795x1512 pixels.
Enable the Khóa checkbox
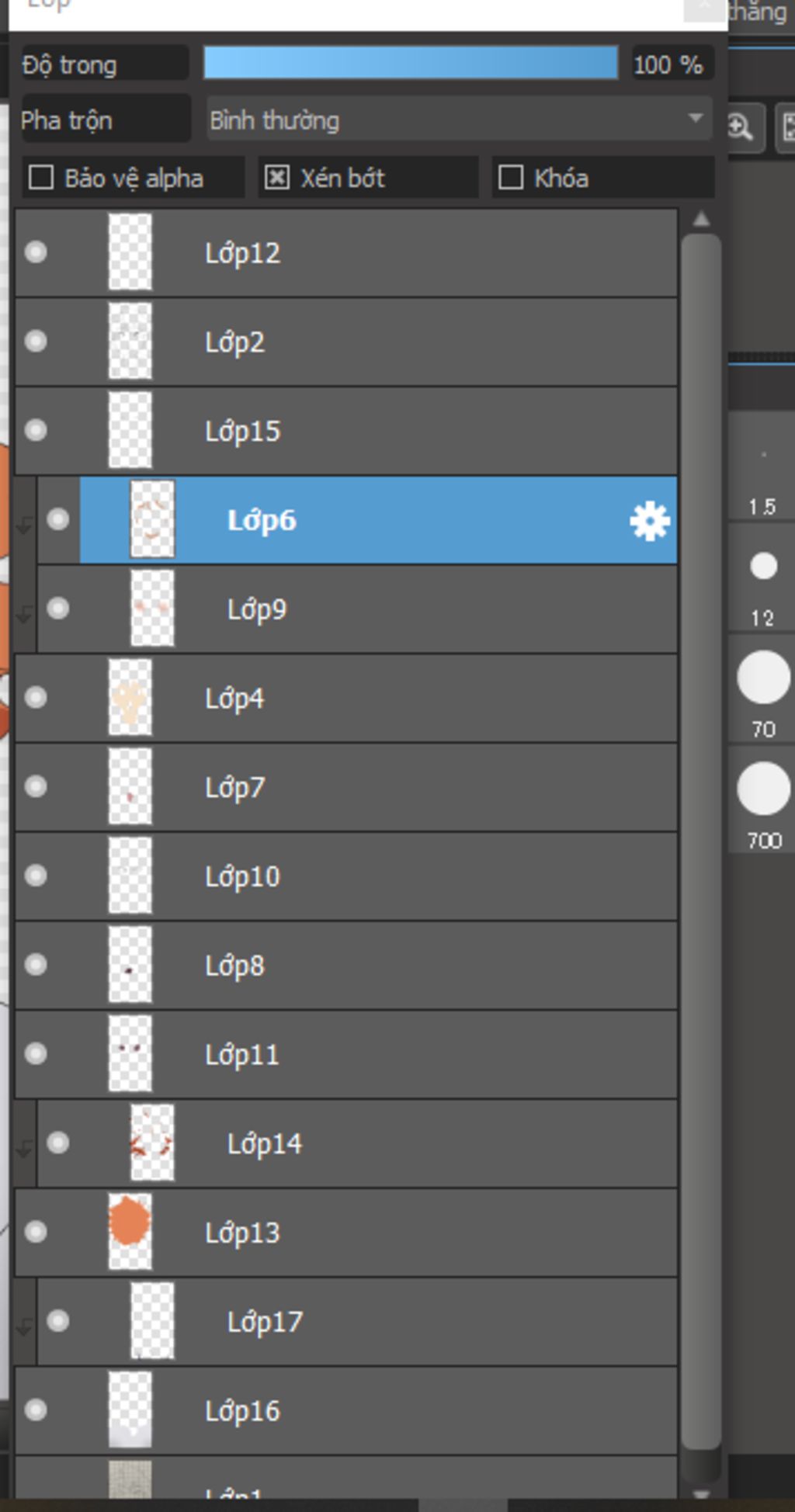pyautogui.click(x=510, y=178)
